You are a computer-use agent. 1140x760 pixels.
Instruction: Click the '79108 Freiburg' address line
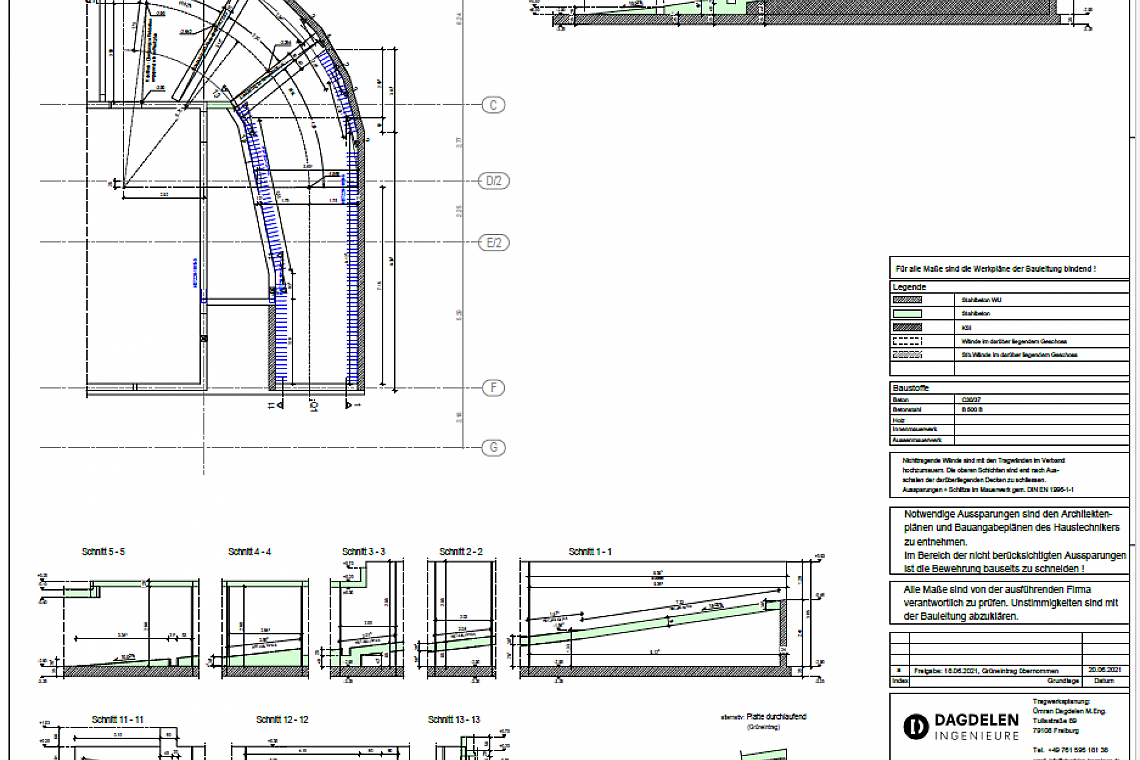click(1056, 730)
